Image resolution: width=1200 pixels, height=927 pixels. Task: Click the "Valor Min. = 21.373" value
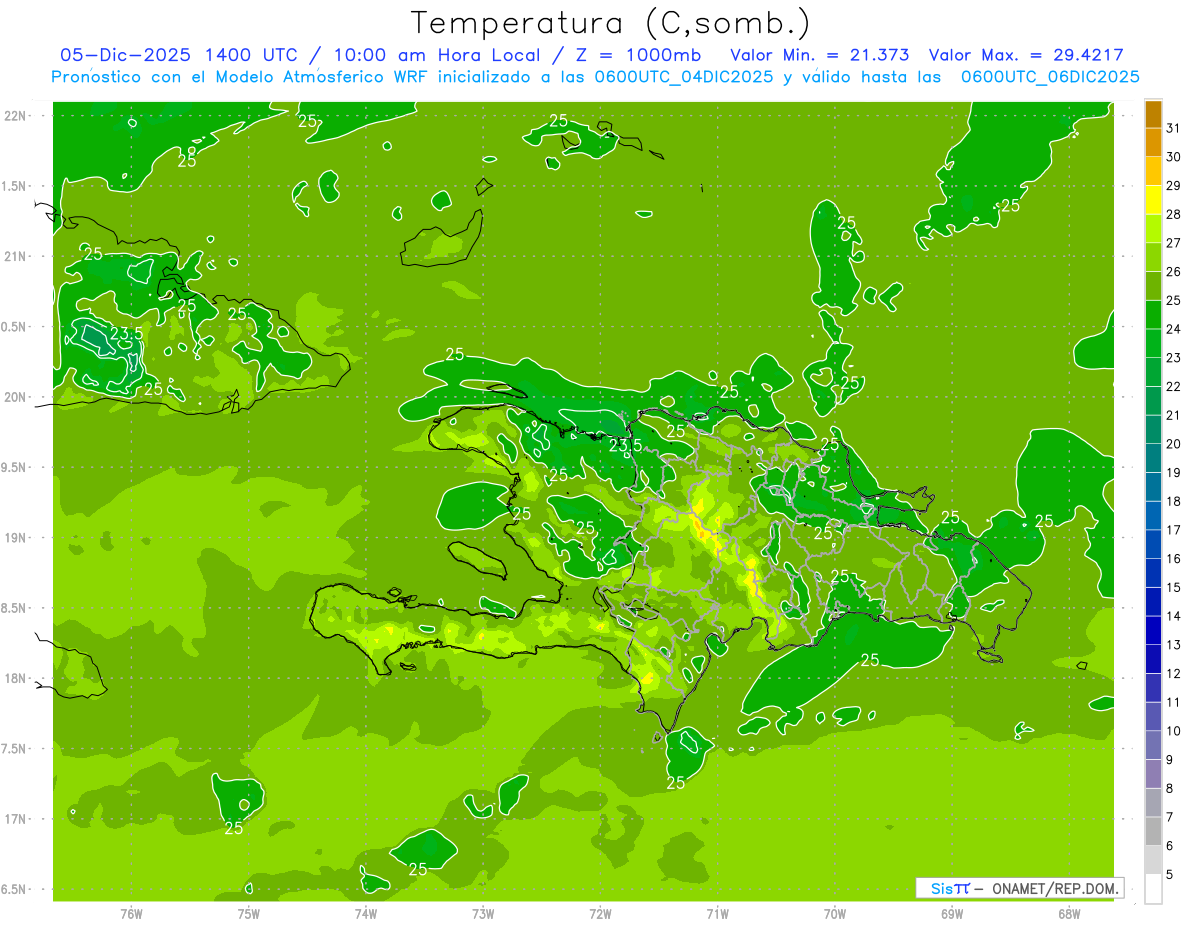tap(821, 55)
